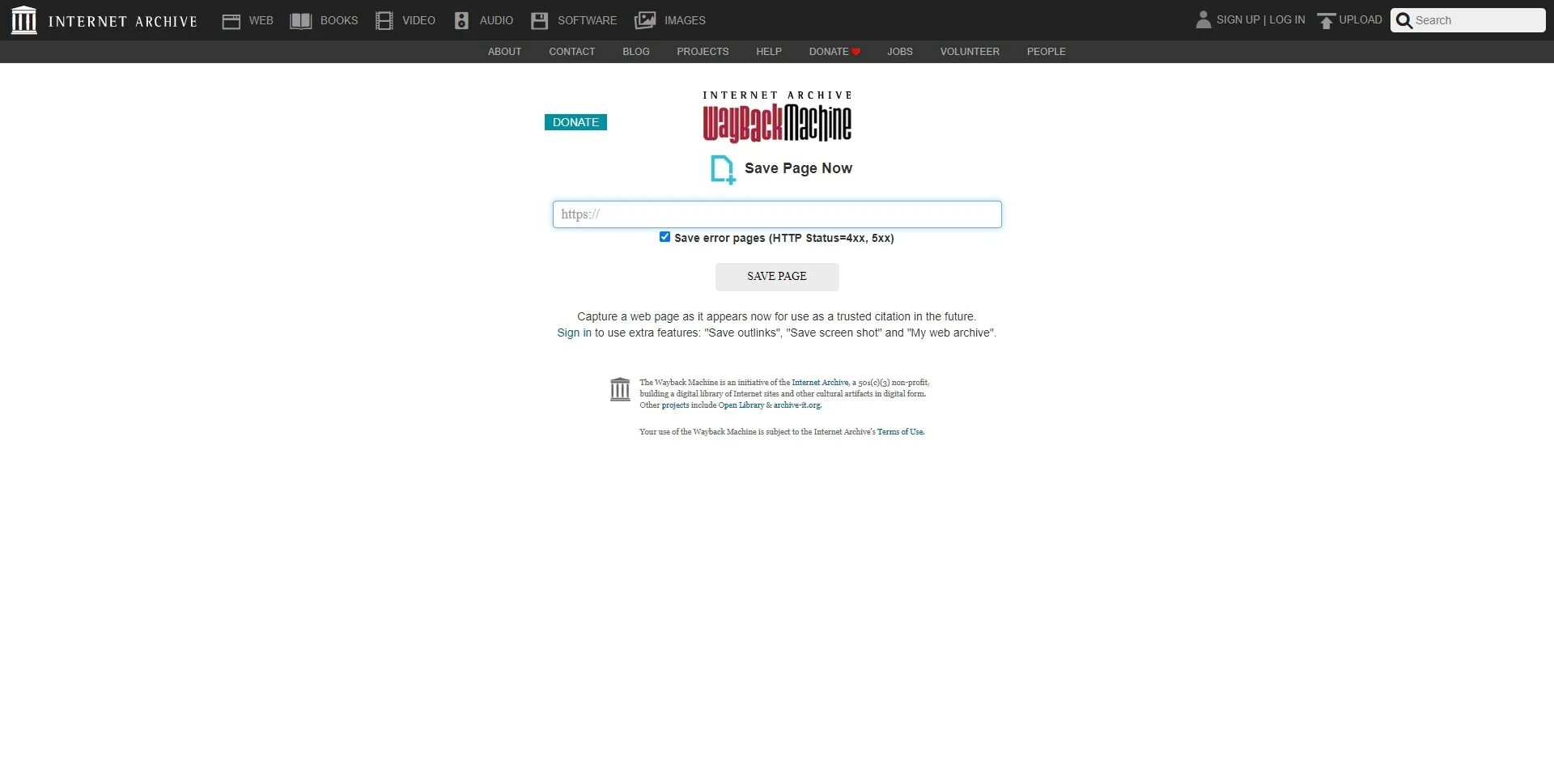Click the INTERNET ARCHIVE header text
The width and height of the screenshot is (1554, 784).
click(122, 21)
